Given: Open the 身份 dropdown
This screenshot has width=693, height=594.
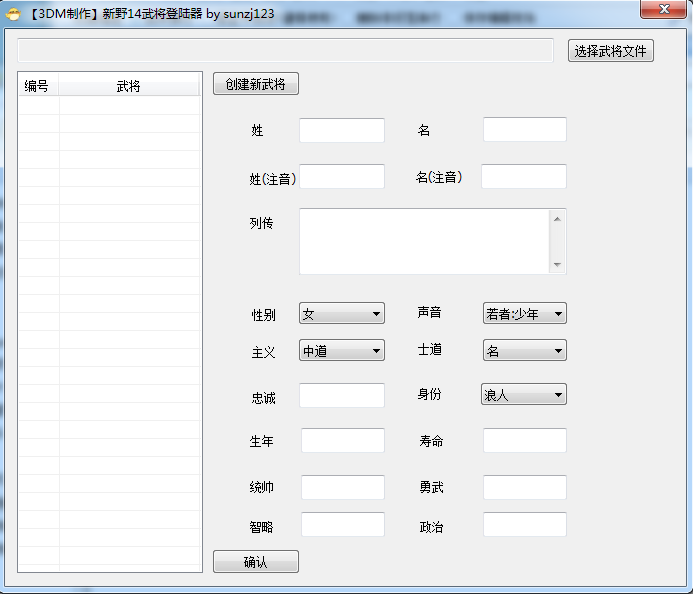Looking at the screenshot, I should point(523,395).
